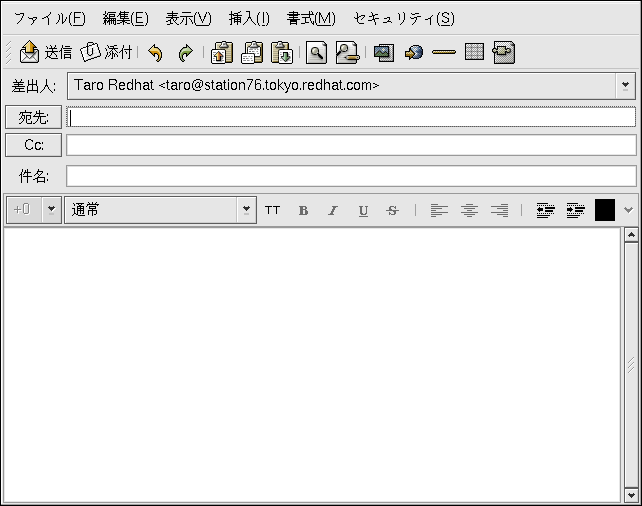The height and width of the screenshot is (506, 642).
Task: Click the insert horizontal rule icon
Action: (x=444, y=53)
